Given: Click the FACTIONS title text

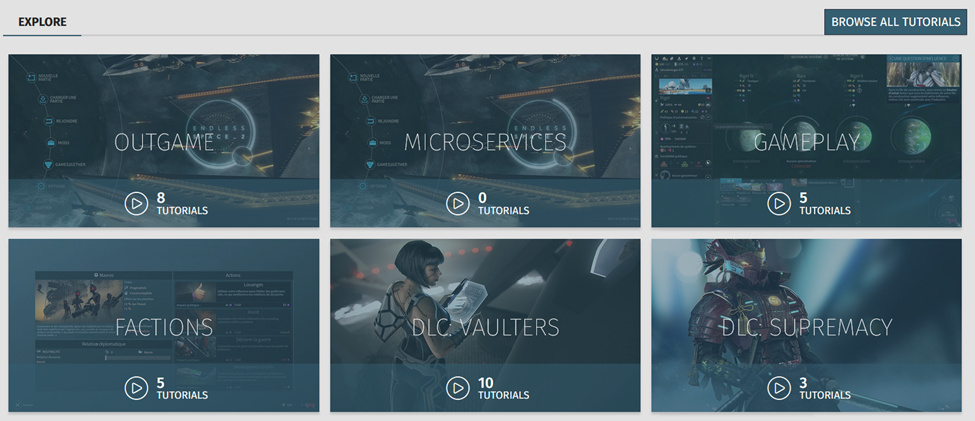Looking at the screenshot, I should (164, 327).
